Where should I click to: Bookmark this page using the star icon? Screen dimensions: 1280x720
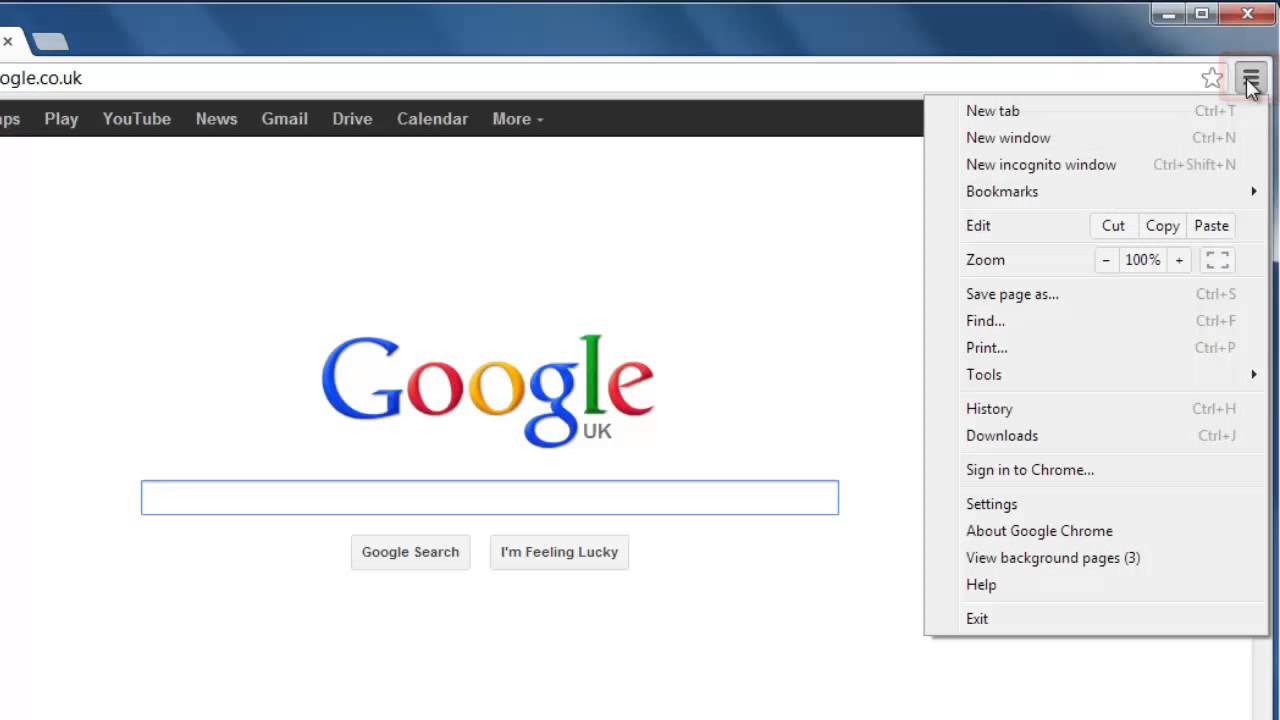pyautogui.click(x=1212, y=77)
